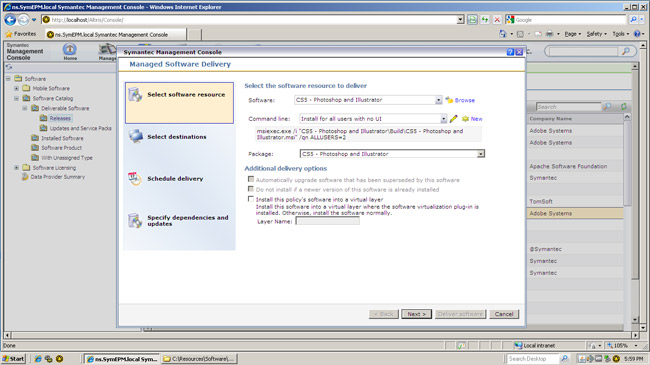The width and height of the screenshot is (650, 365).
Task: Click Apache Software Foundation company row
Action: [575, 166]
